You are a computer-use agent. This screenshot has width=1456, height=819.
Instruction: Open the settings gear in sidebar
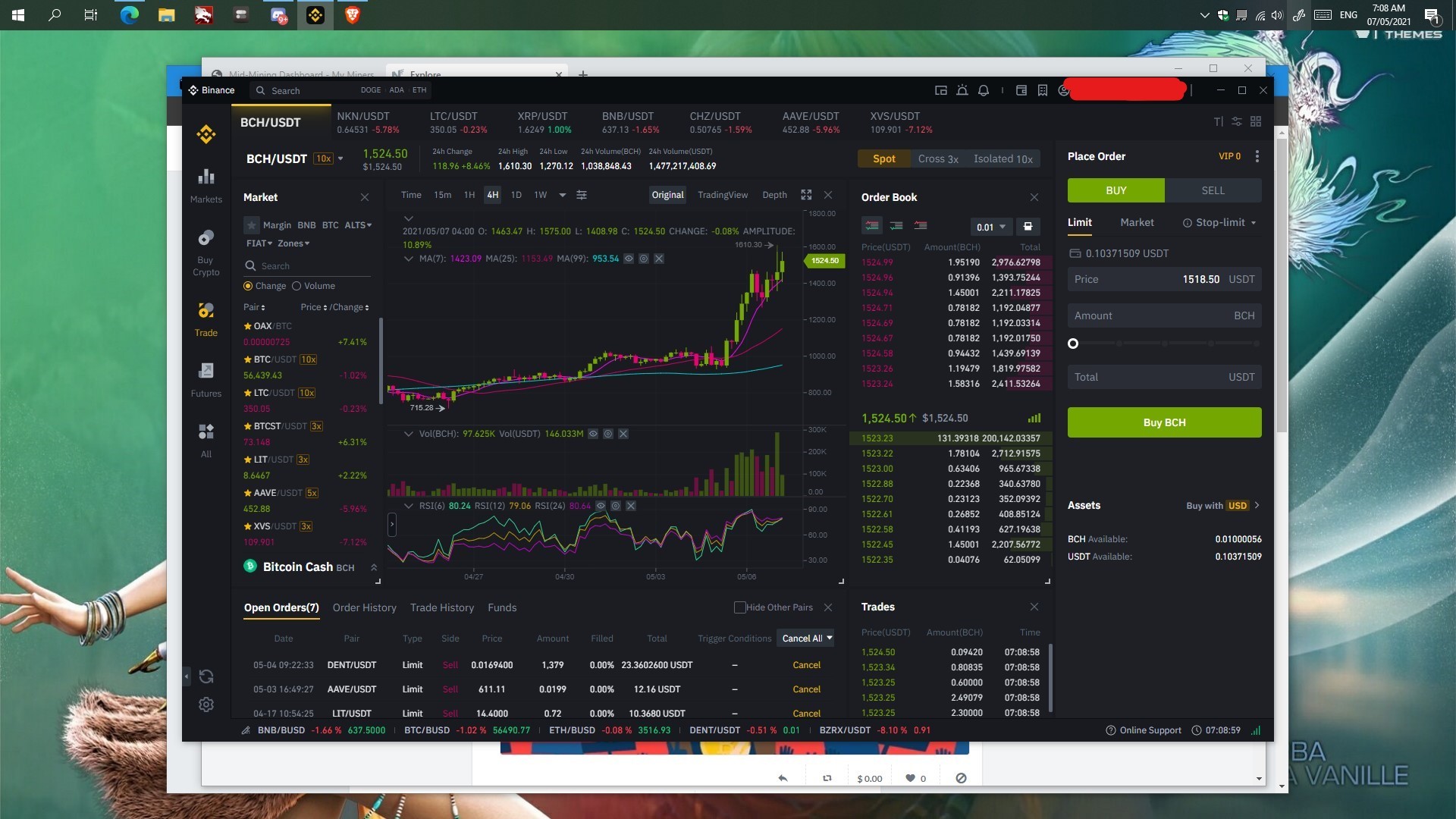click(x=206, y=704)
